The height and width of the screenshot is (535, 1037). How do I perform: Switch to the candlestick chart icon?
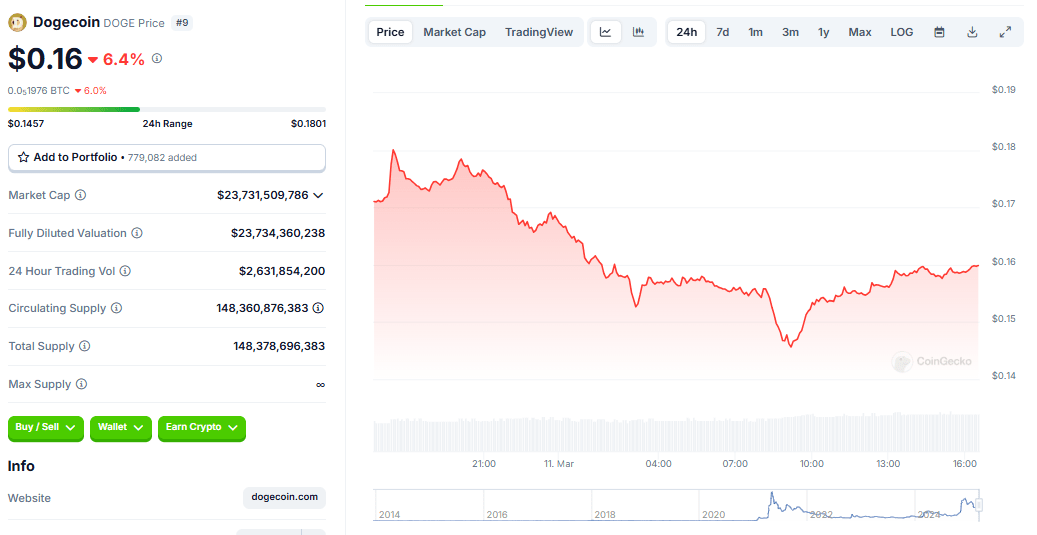point(638,32)
